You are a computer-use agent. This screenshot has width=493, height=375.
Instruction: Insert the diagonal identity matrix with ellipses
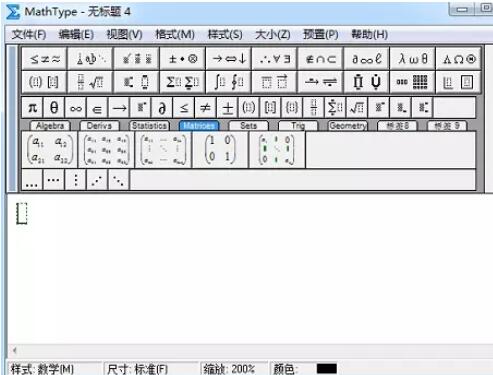277,150
